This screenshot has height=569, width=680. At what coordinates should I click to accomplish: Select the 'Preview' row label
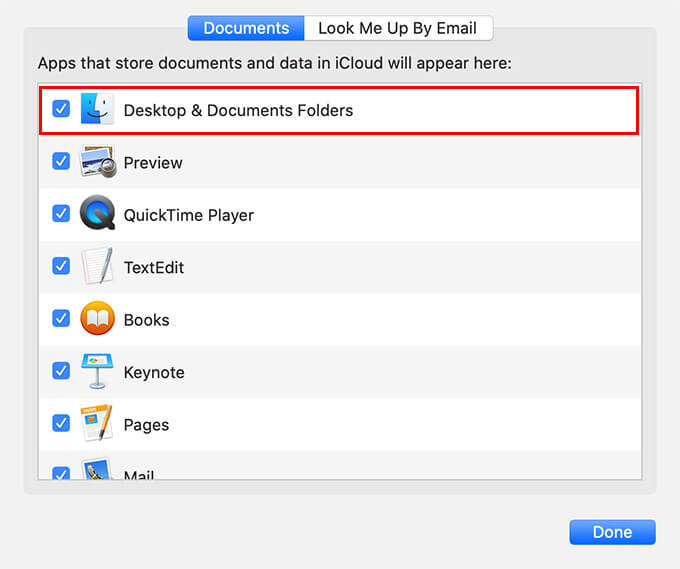153,163
